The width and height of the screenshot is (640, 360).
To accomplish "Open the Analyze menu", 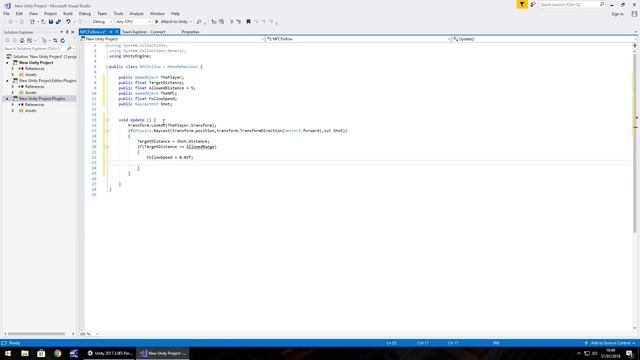I will click(136, 14).
